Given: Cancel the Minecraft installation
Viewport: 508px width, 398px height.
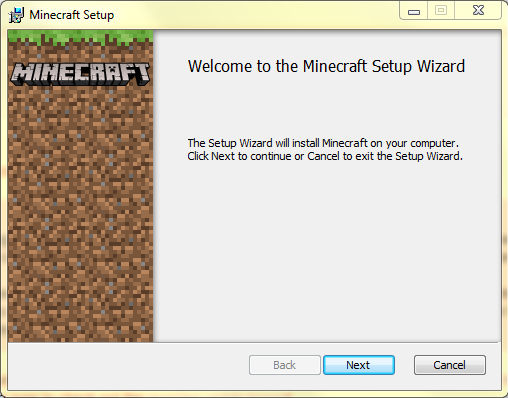Looking at the screenshot, I should tap(450, 365).
